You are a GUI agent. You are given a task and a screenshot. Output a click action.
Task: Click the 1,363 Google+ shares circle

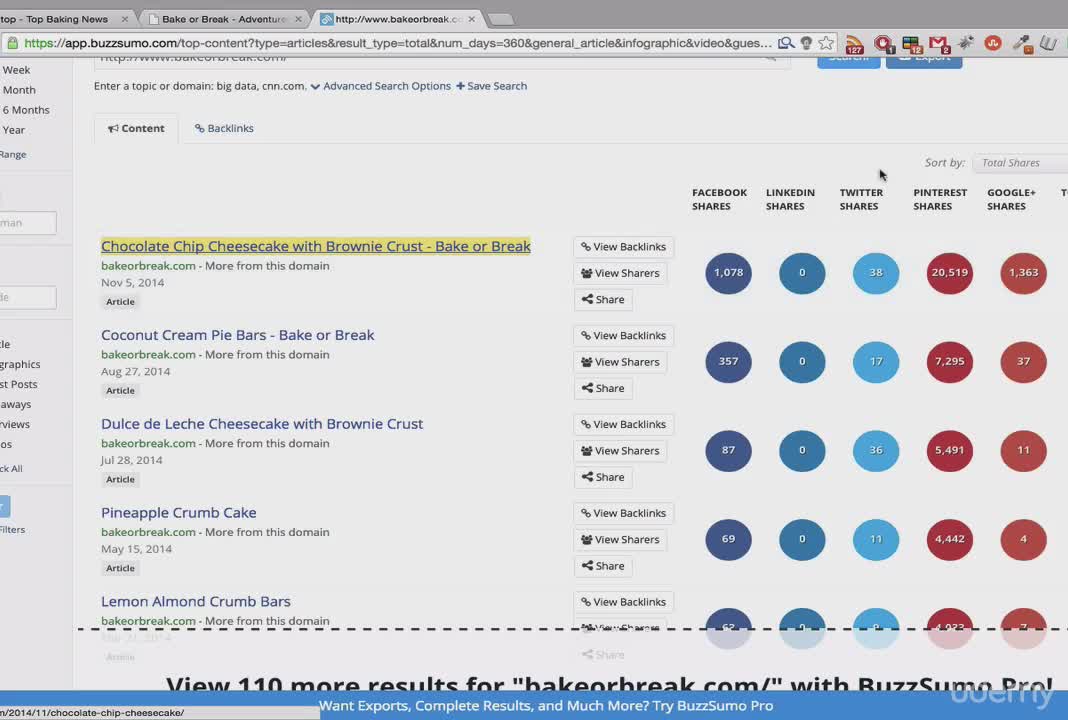[1023, 273]
